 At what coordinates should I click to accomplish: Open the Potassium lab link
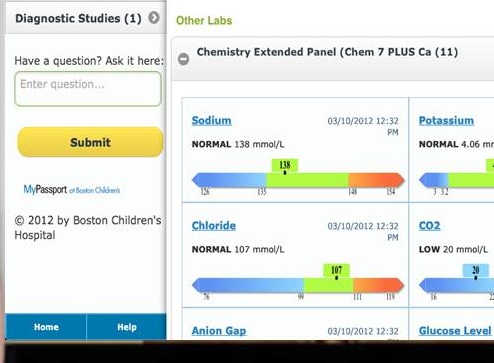(x=446, y=120)
